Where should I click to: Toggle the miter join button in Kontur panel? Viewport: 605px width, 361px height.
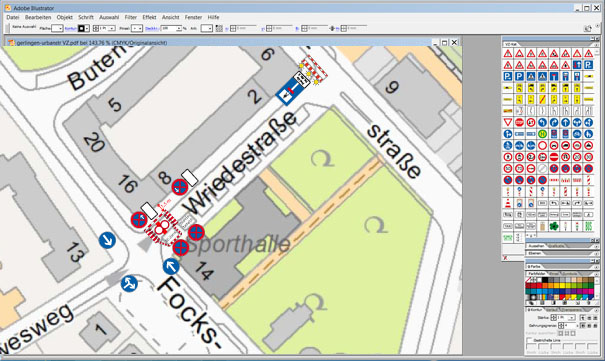(x=582, y=326)
